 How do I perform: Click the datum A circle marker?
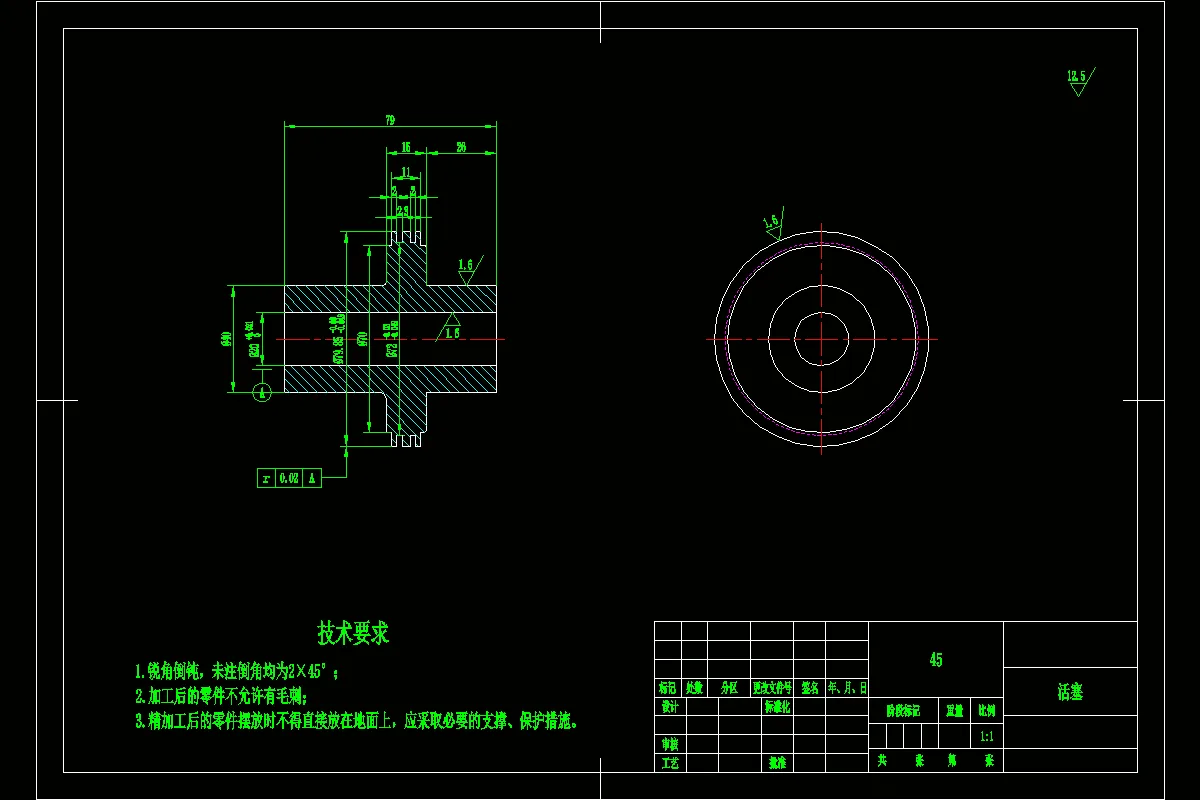pyautogui.click(x=262, y=392)
